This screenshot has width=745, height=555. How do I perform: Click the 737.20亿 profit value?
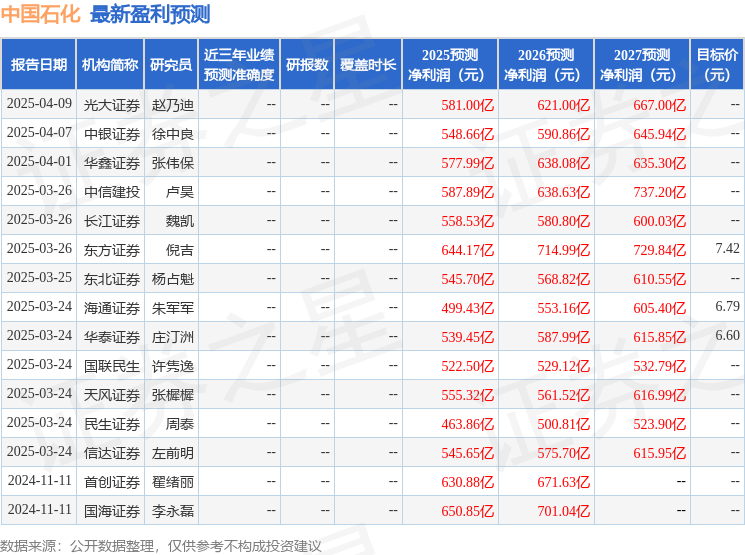point(659,192)
